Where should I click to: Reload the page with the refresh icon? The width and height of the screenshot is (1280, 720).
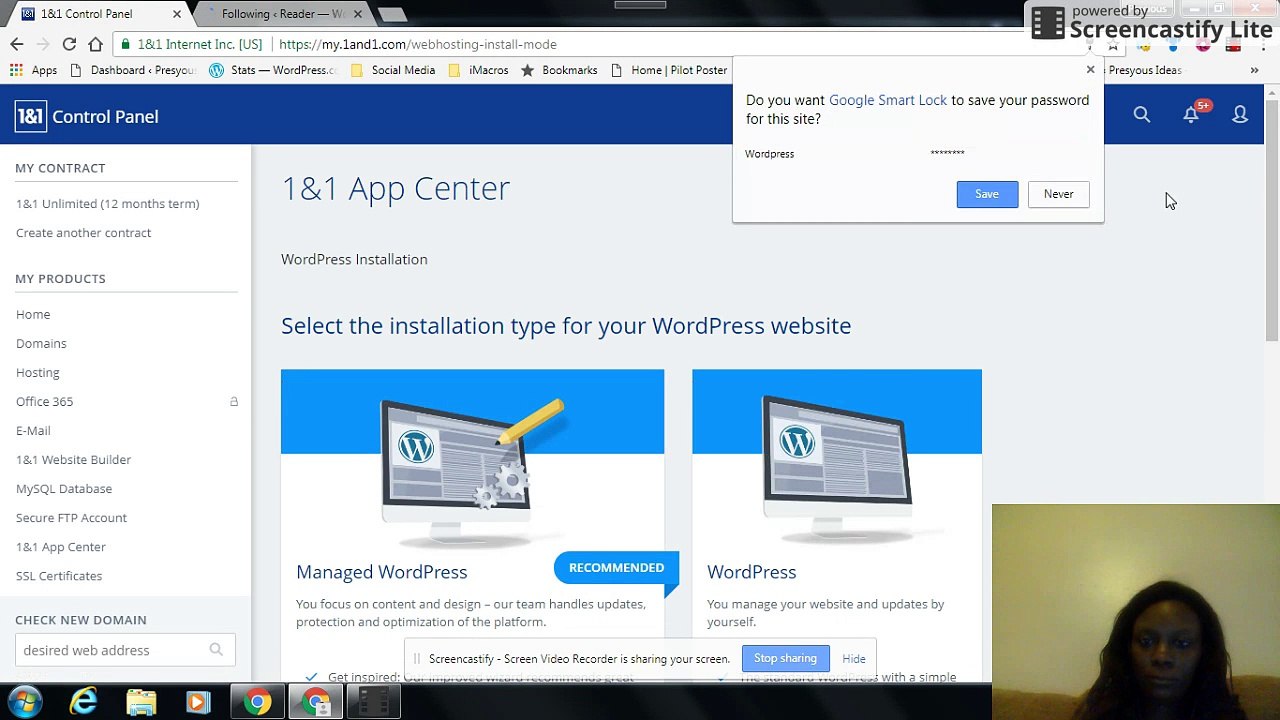[x=69, y=44]
